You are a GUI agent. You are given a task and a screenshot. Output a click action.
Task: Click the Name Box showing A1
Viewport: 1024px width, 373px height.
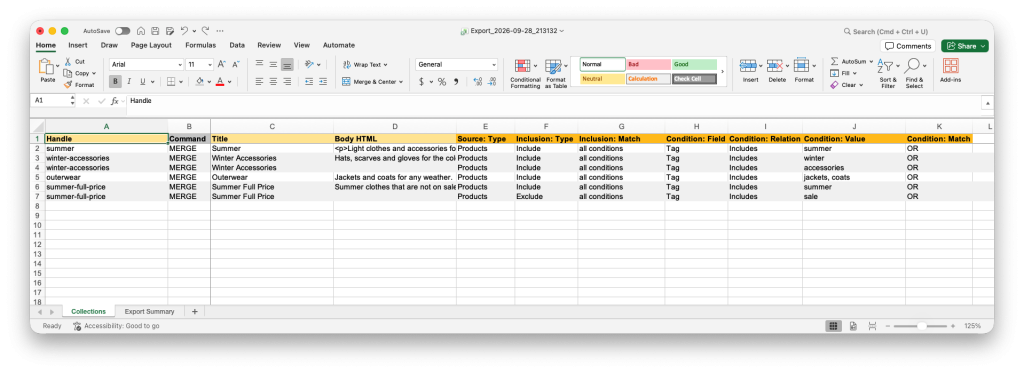53,101
